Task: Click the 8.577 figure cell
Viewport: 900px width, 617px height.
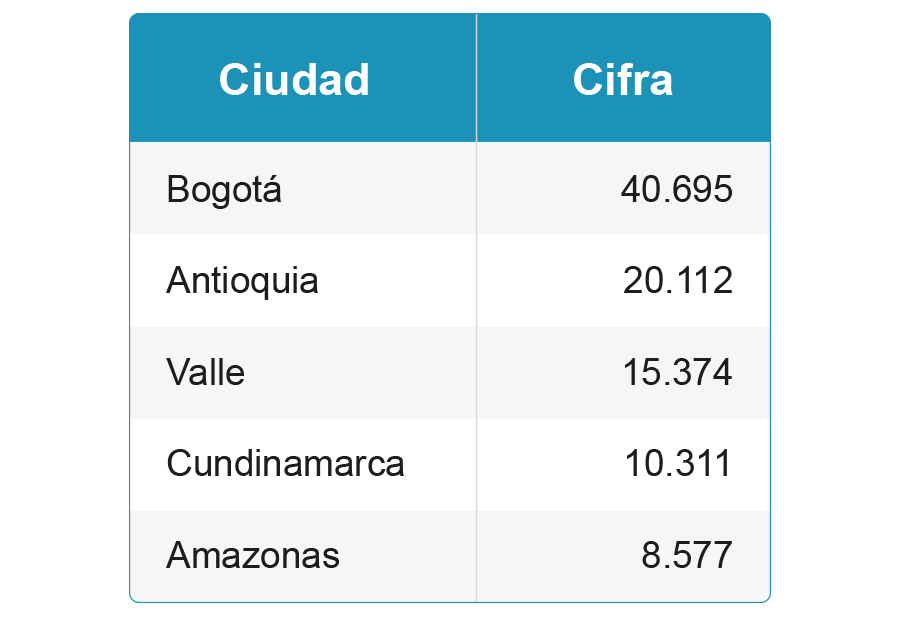Action: tap(686, 556)
